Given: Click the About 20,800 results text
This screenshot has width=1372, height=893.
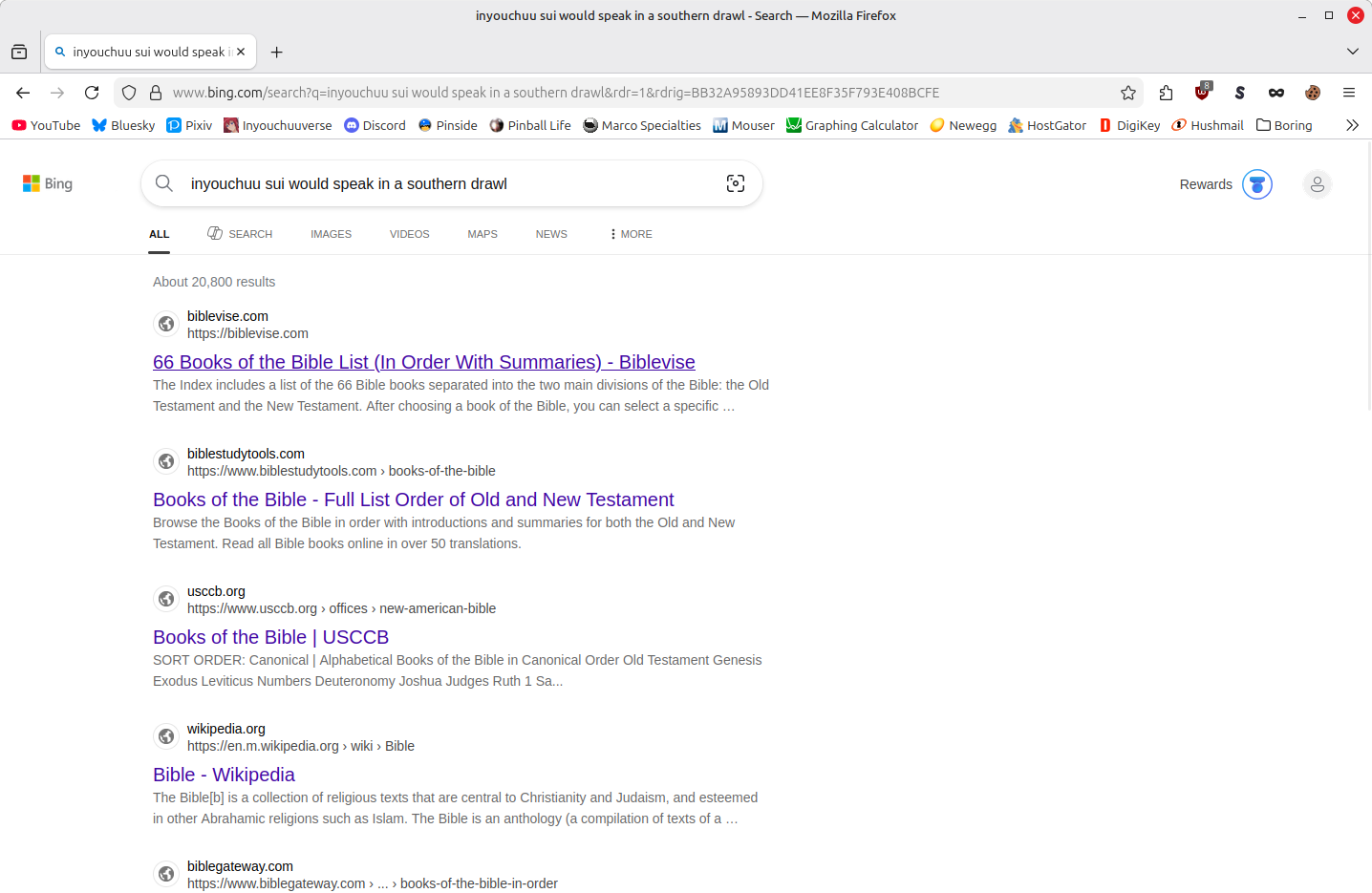Looking at the screenshot, I should tap(214, 282).
